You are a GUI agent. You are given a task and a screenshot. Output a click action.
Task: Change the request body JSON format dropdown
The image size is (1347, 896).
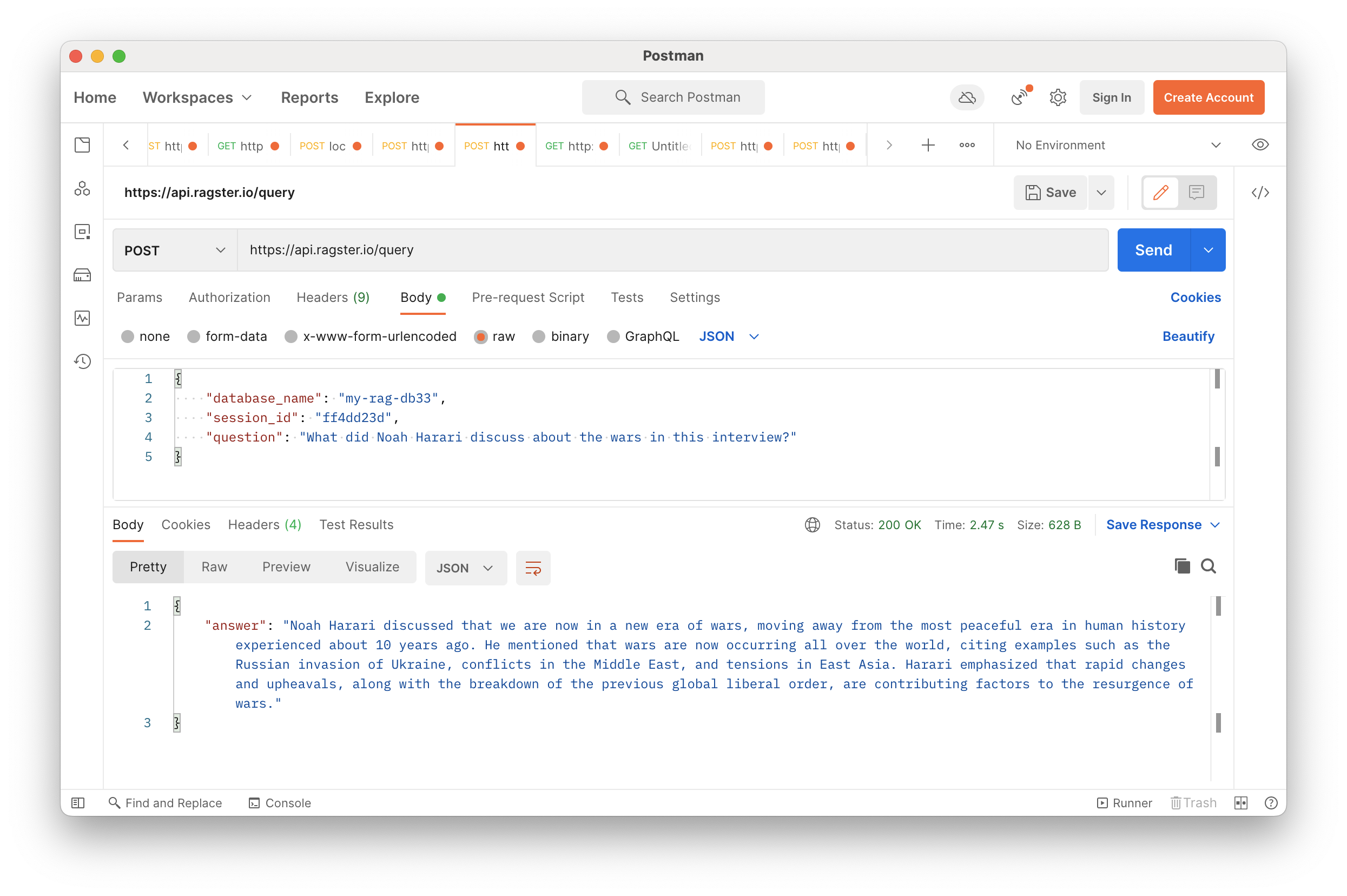point(729,337)
